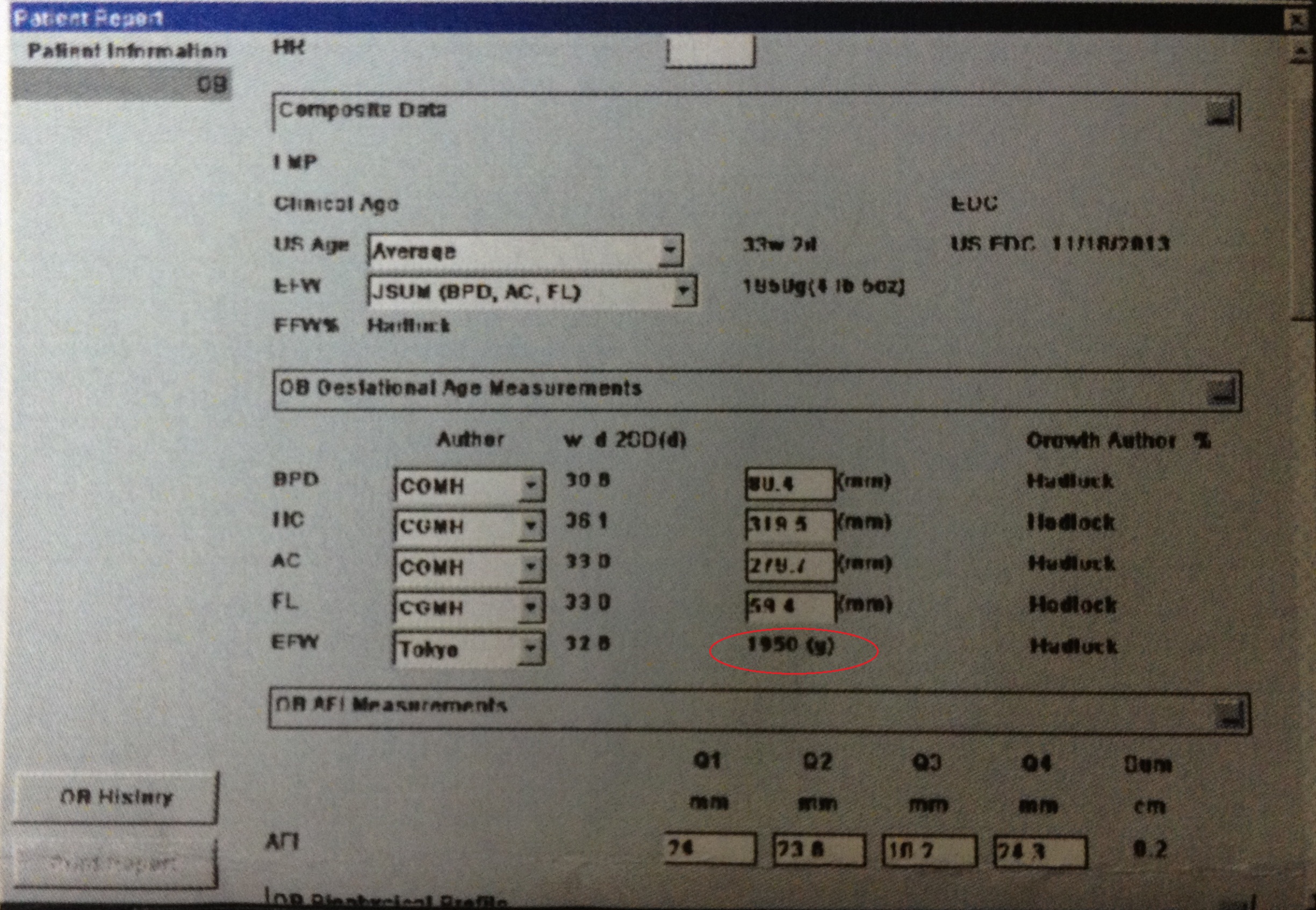This screenshot has height=910, width=1316.
Task: Open the US Age Average dropdown
Action: tap(670, 250)
